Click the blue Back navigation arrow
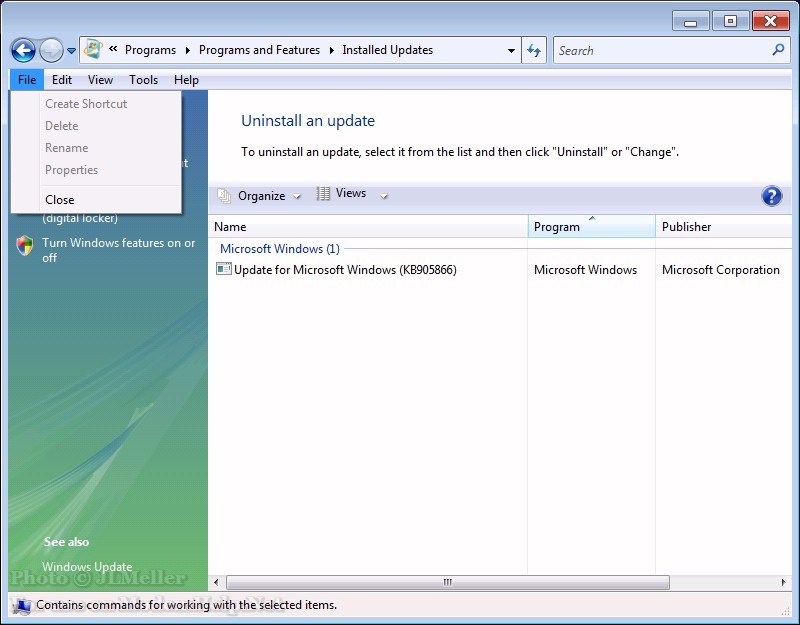The height and width of the screenshot is (625, 800). (23, 50)
